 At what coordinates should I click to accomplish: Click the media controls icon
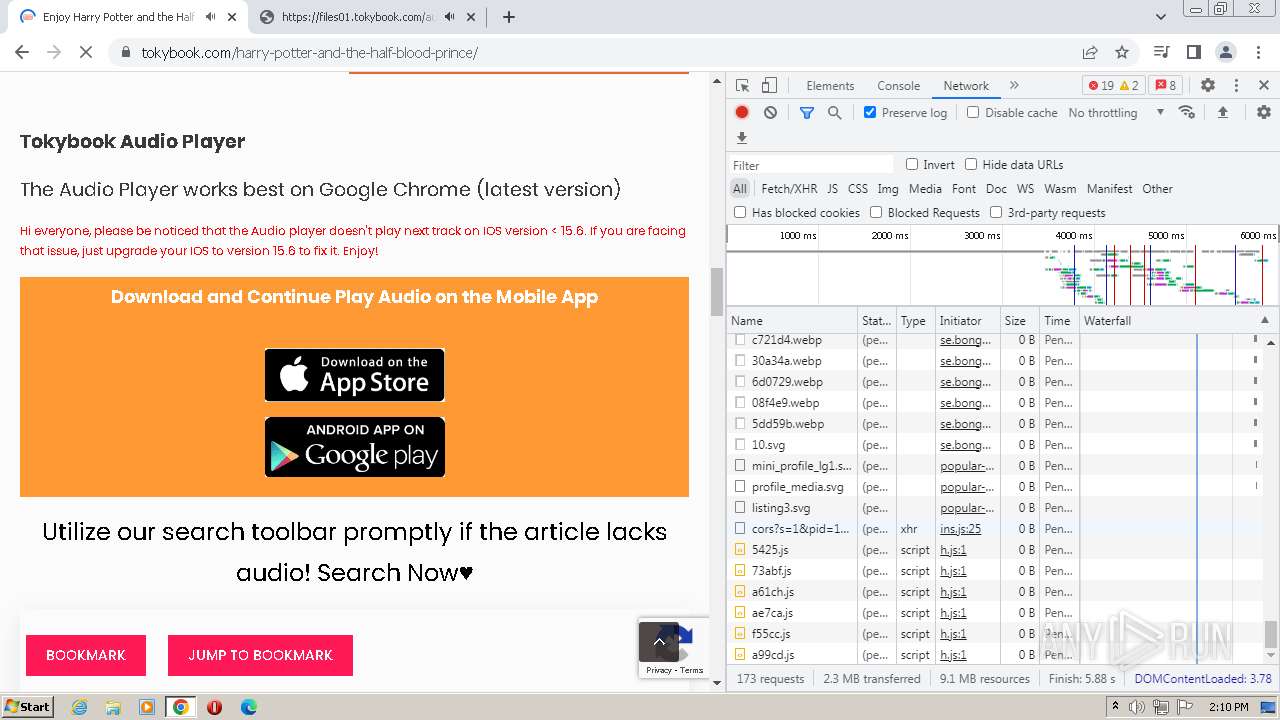click(1161, 52)
